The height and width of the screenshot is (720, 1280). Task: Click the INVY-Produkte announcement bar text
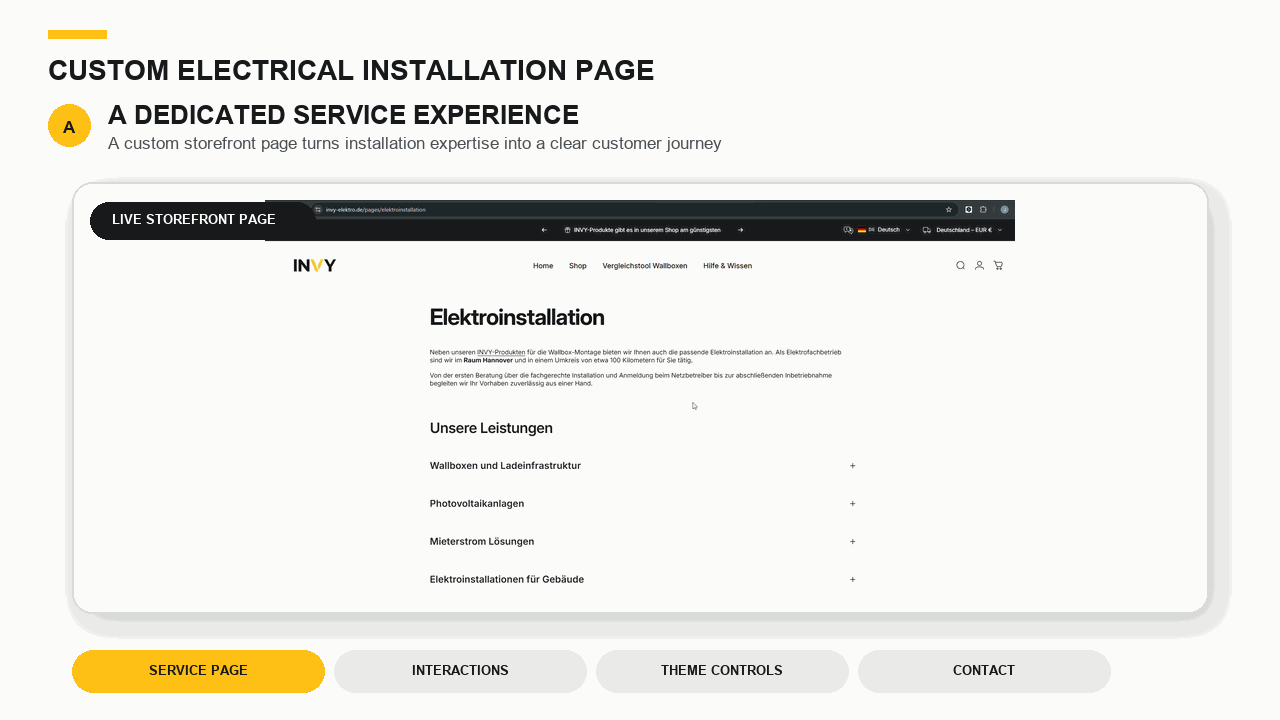[646, 230]
